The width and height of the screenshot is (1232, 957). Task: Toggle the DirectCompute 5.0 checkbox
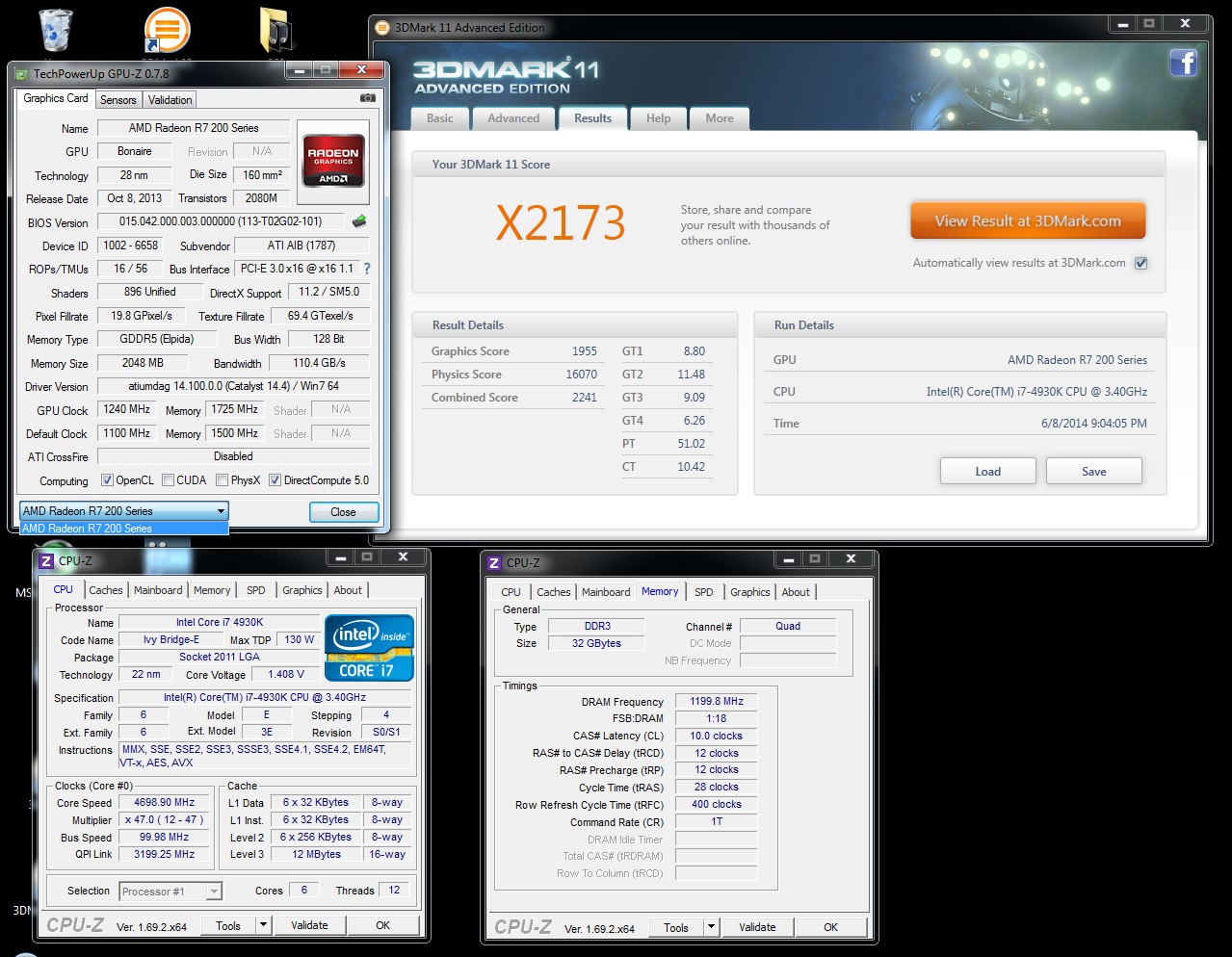click(x=275, y=480)
